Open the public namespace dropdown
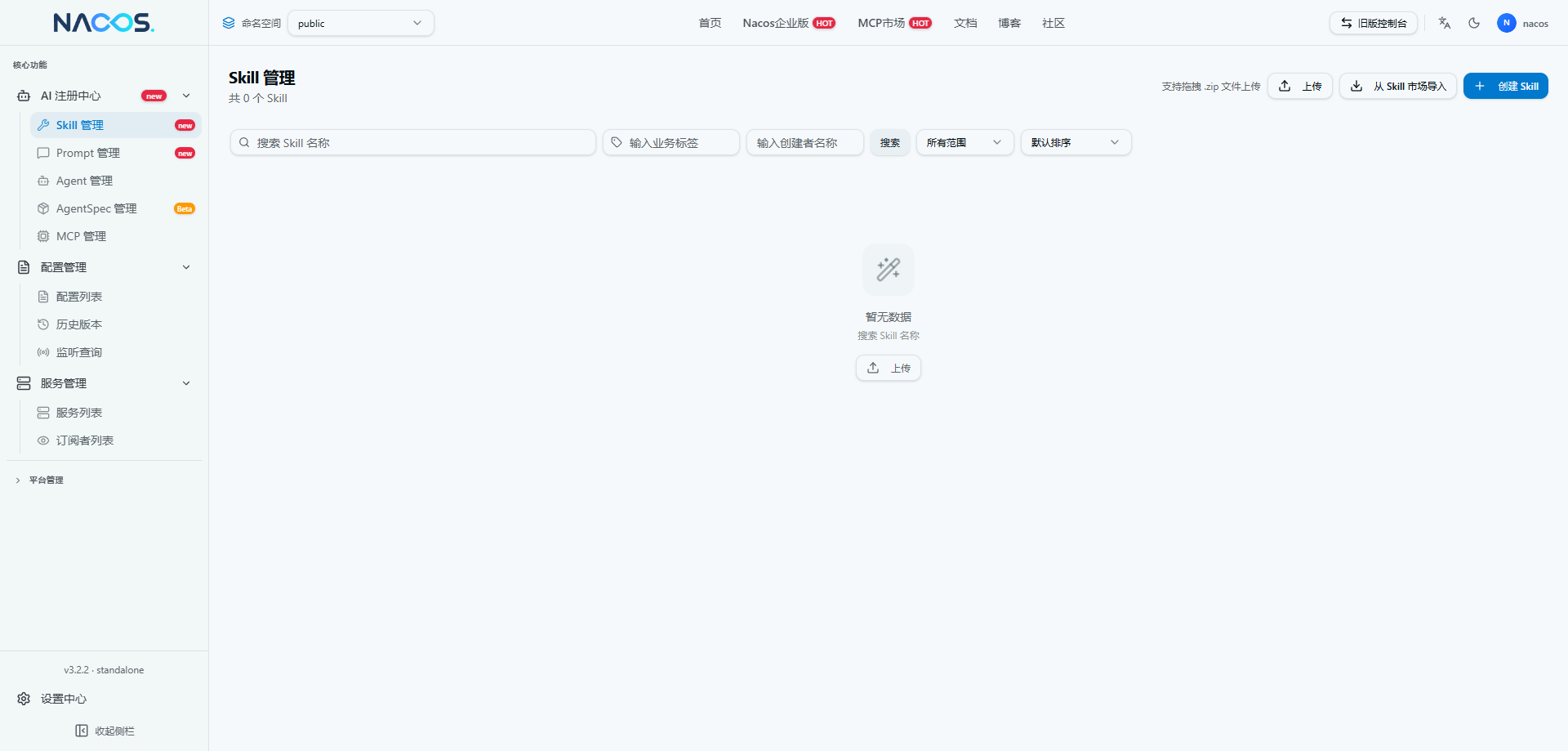This screenshot has height=751, width=1568. coord(360,23)
